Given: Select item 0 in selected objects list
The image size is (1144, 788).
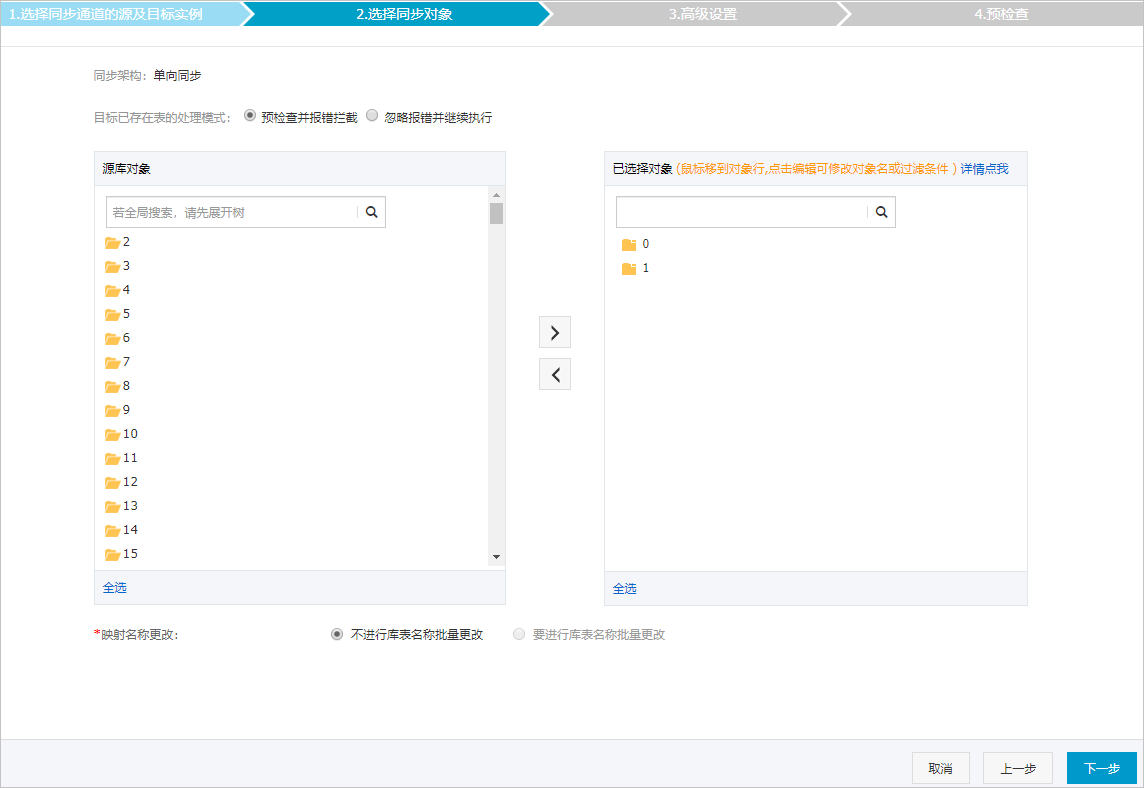Looking at the screenshot, I should coord(646,244).
